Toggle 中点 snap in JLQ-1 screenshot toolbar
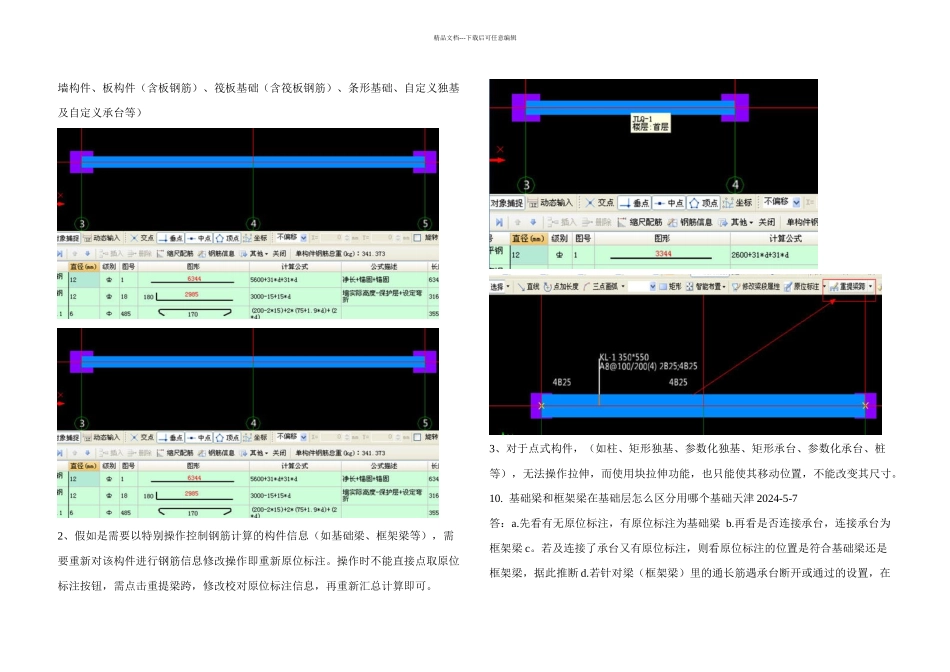This screenshot has width=950, height=672. (669, 202)
